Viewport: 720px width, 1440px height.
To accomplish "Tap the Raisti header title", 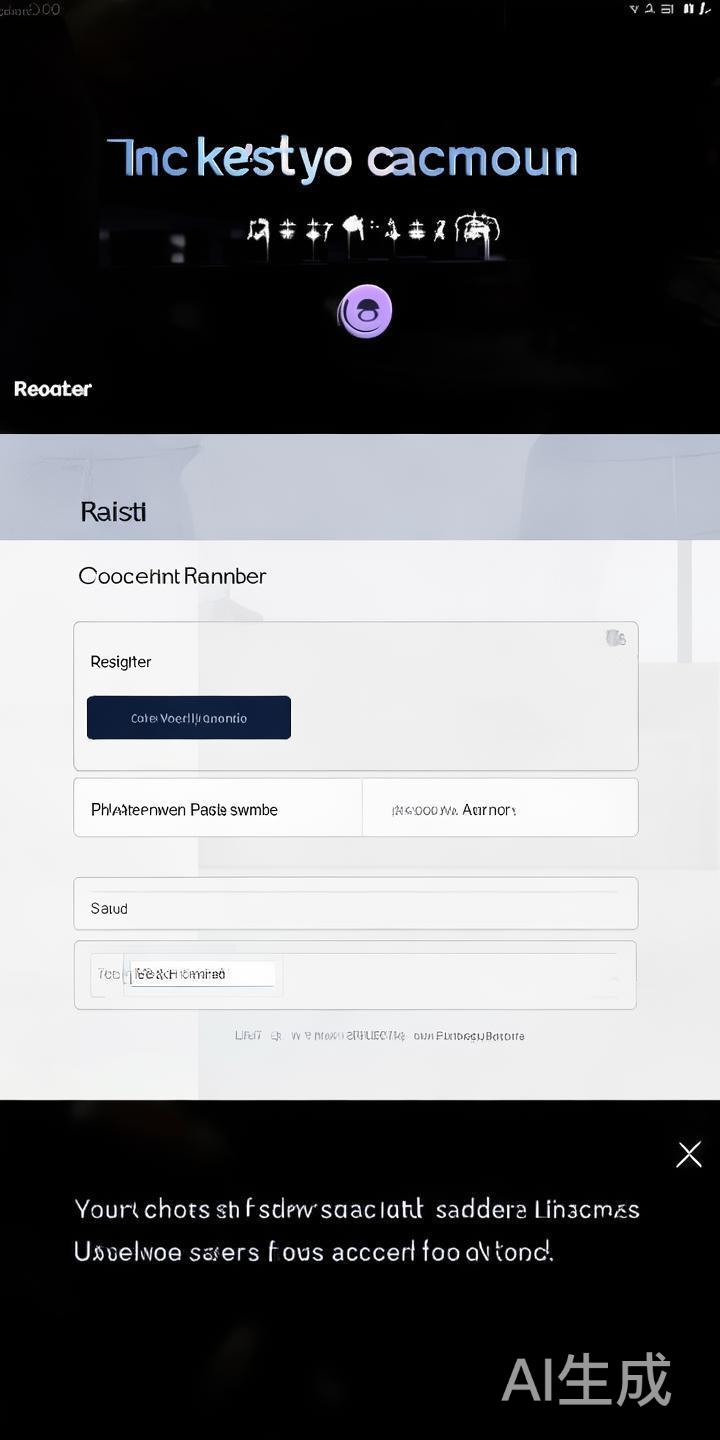I will click(113, 512).
